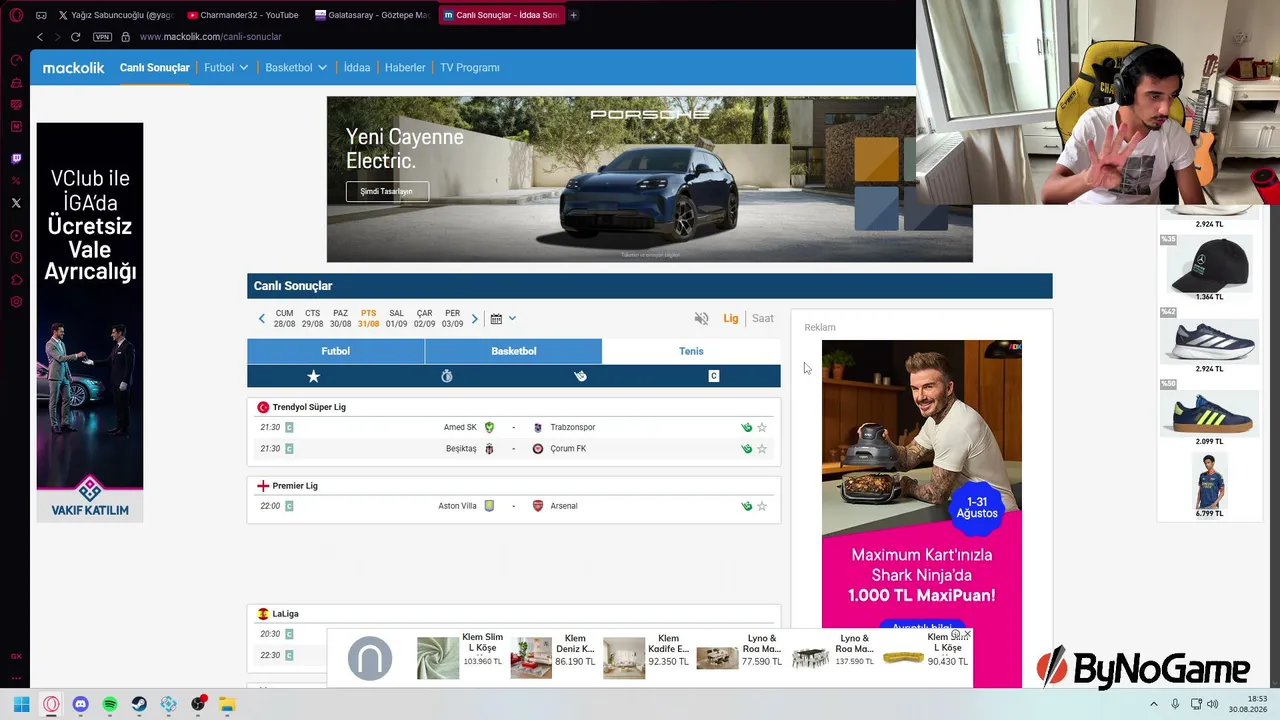Click the Amed SK team name
The width and height of the screenshot is (1280, 720).
pos(460,428)
